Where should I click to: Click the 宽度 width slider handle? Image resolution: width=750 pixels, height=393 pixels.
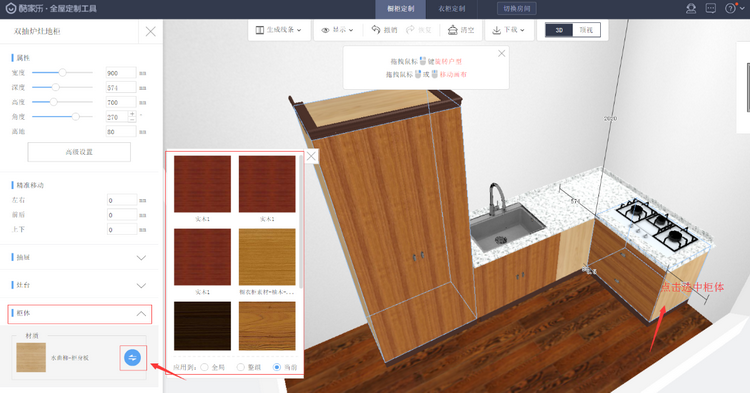tap(62, 73)
